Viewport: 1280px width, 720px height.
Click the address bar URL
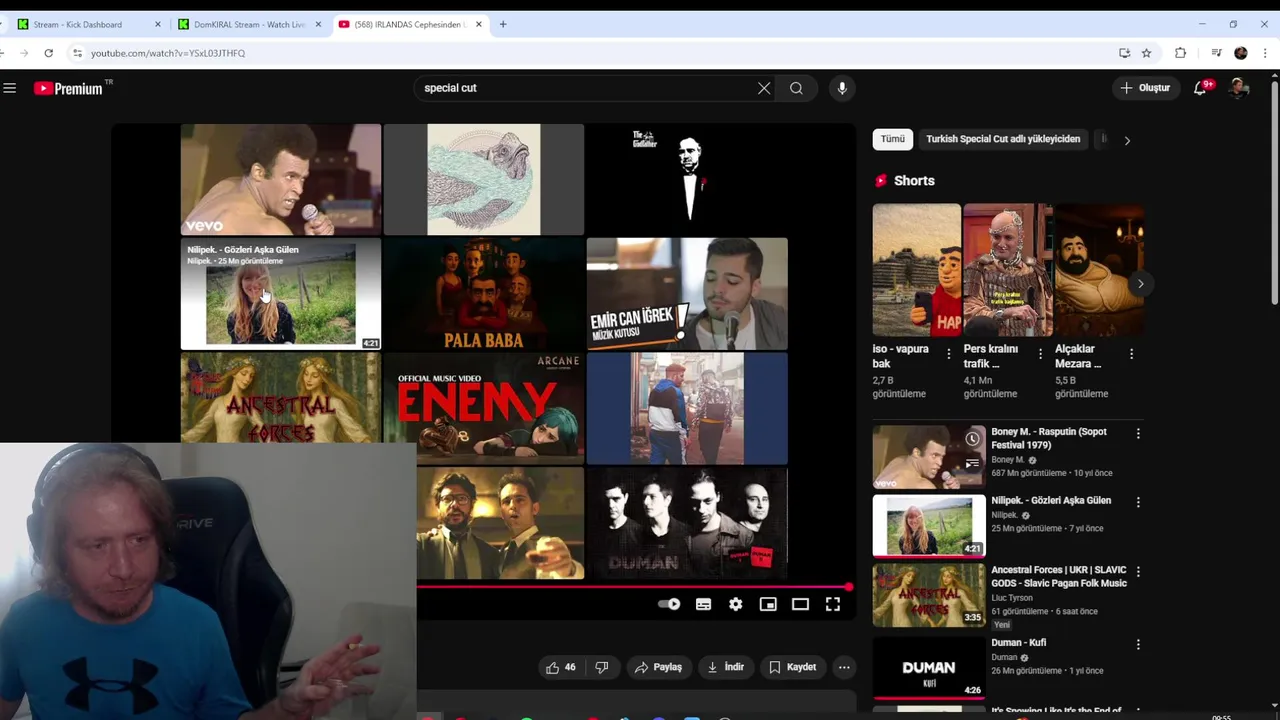[168, 53]
